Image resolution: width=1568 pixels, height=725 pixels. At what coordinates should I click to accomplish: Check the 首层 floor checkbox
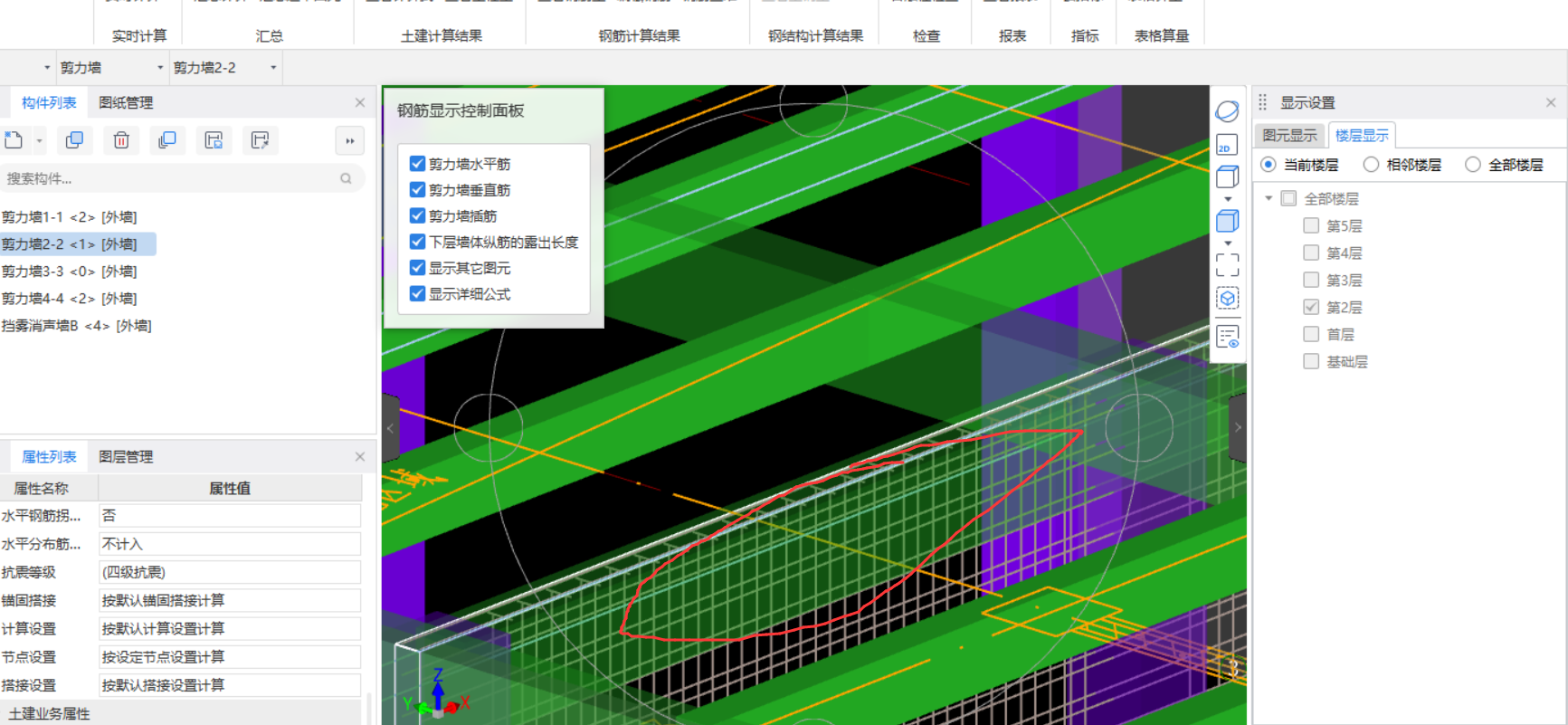click(1311, 334)
